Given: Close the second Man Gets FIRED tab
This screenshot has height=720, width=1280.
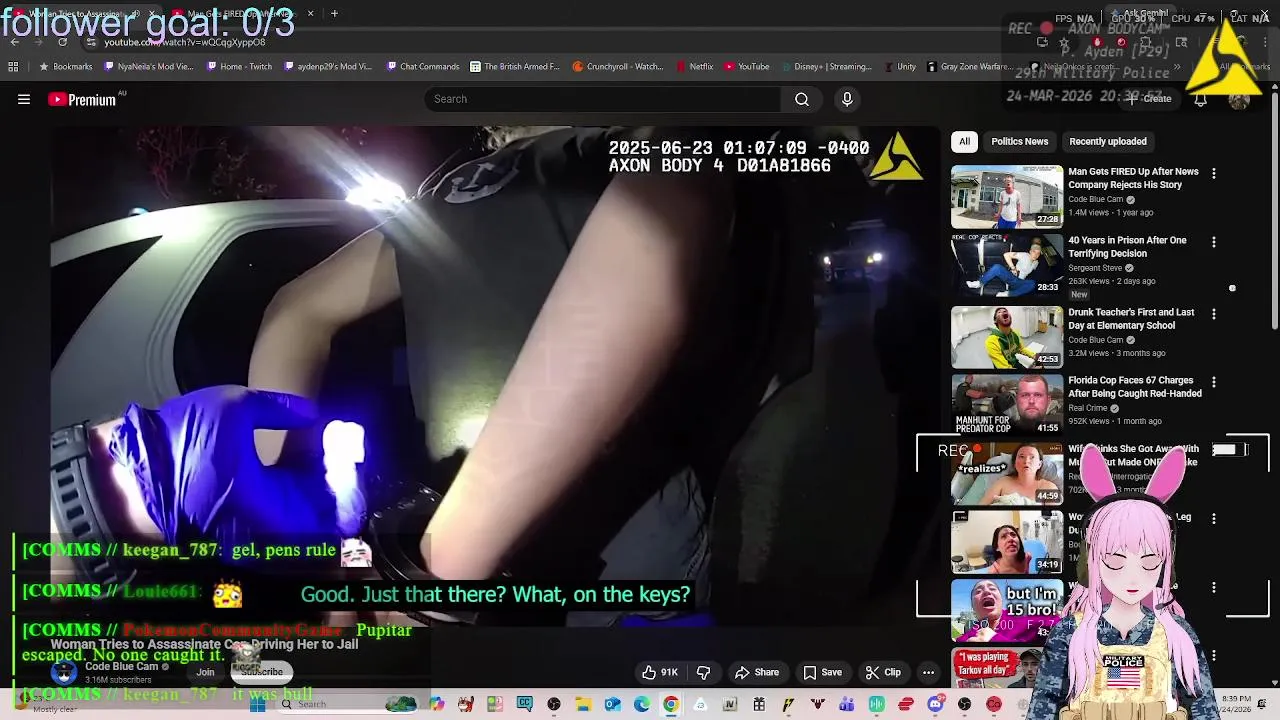Looking at the screenshot, I should (310, 14).
